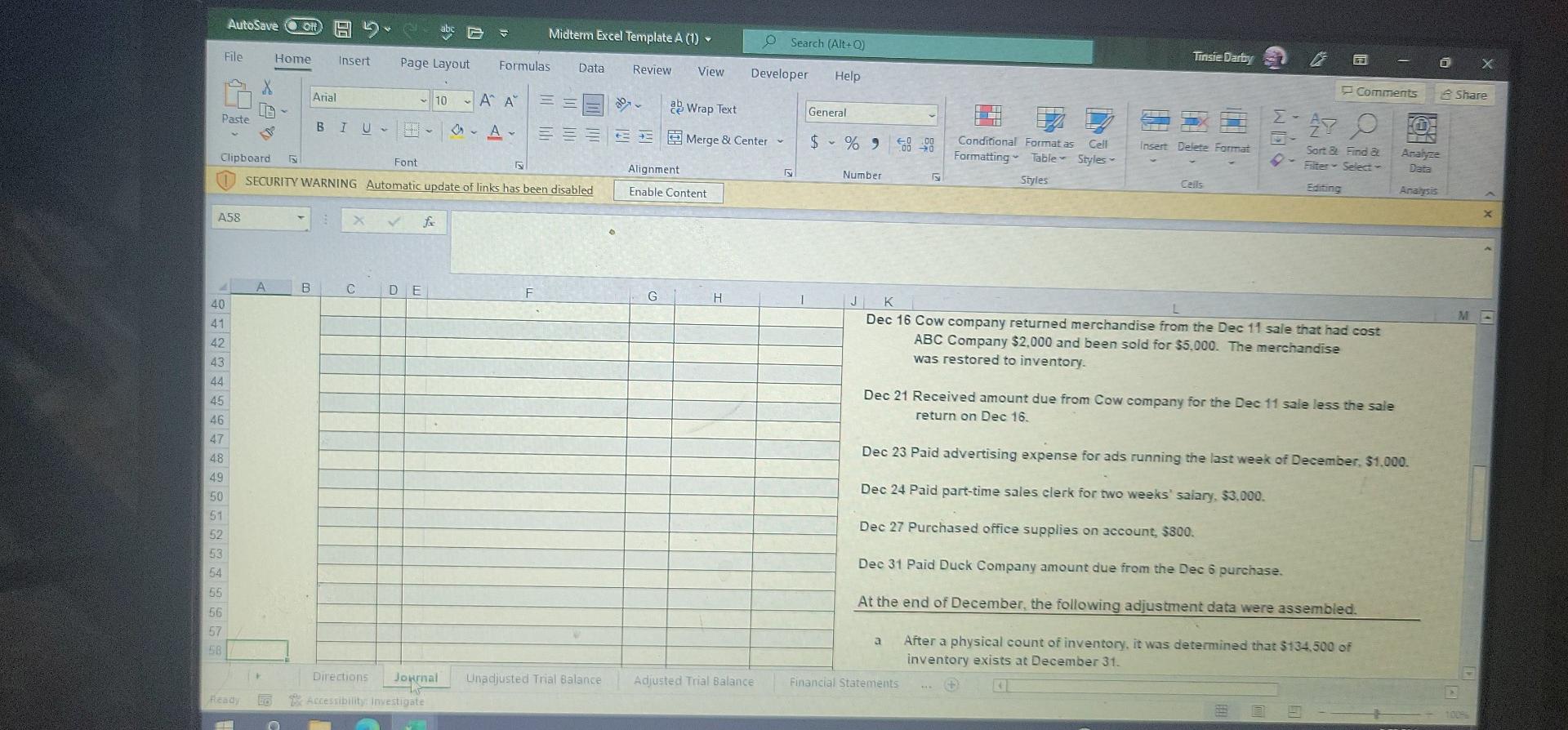Toggle Italic formatting
This screenshot has height=730, width=1568.
point(343,127)
